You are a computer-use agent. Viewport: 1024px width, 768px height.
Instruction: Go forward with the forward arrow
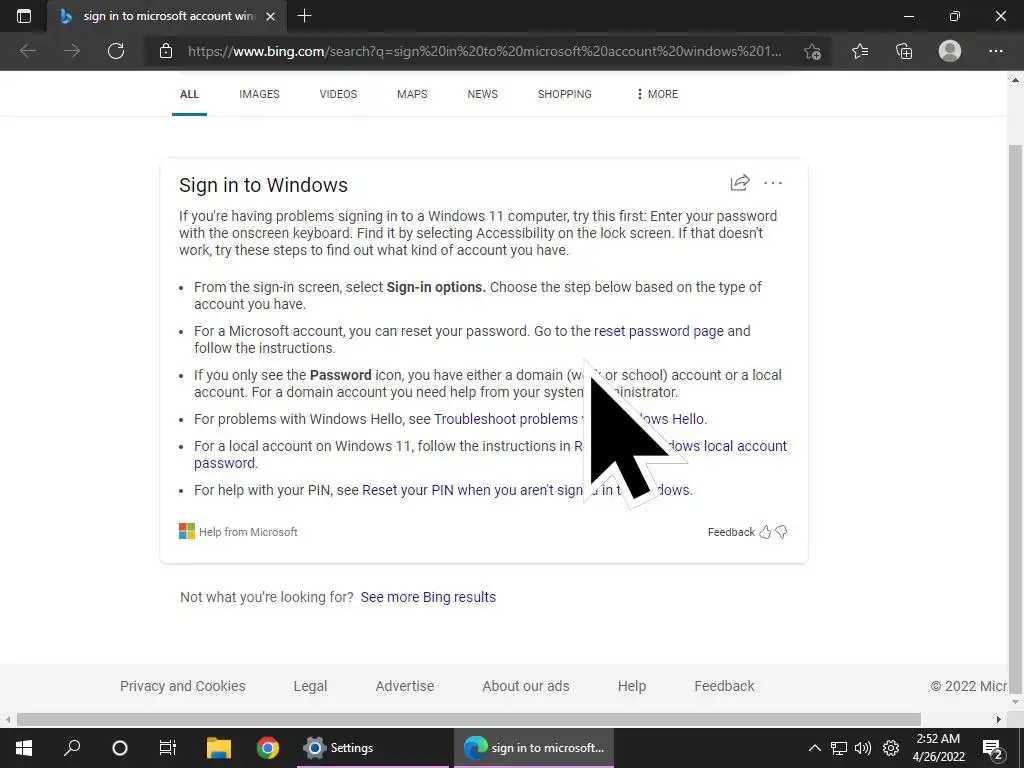point(72,51)
